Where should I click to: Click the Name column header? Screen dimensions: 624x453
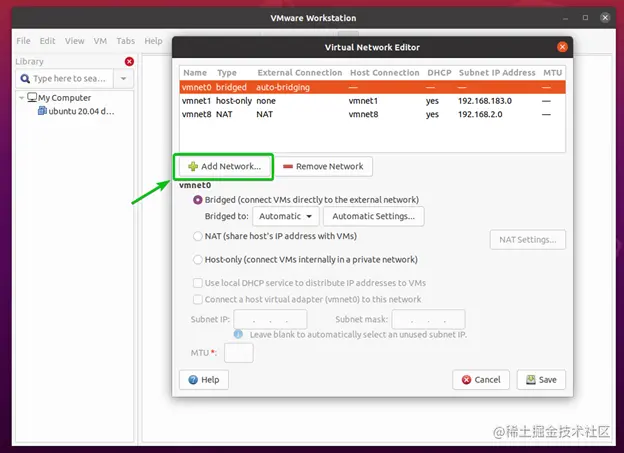coord(195,73)
